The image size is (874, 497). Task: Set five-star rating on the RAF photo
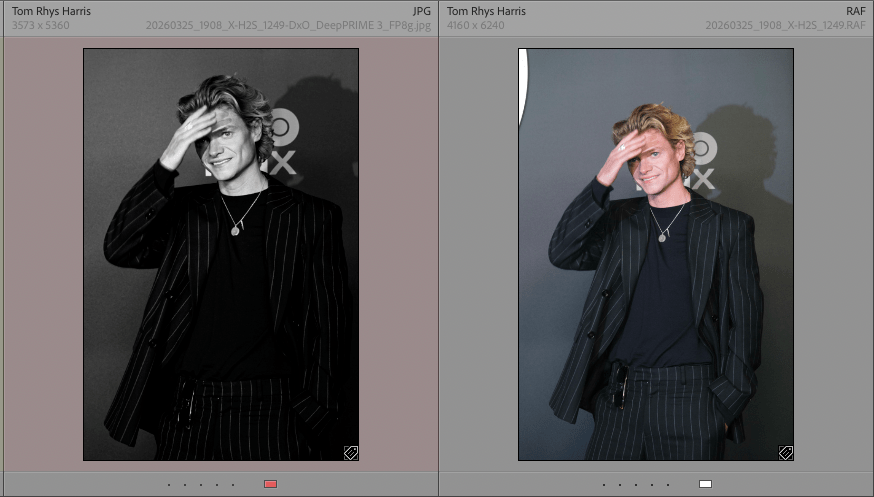668,485
